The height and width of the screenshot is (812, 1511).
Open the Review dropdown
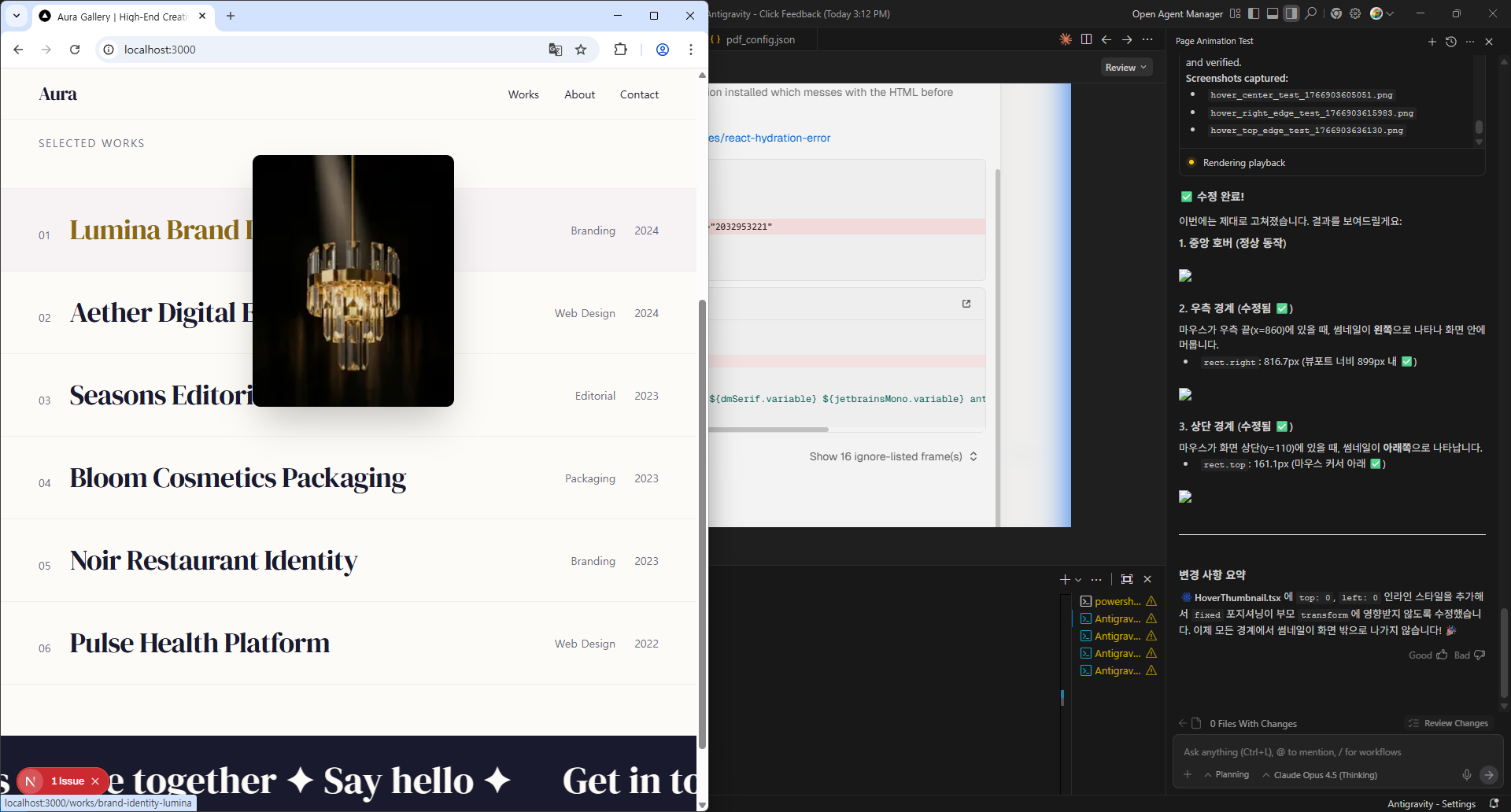1125,68
